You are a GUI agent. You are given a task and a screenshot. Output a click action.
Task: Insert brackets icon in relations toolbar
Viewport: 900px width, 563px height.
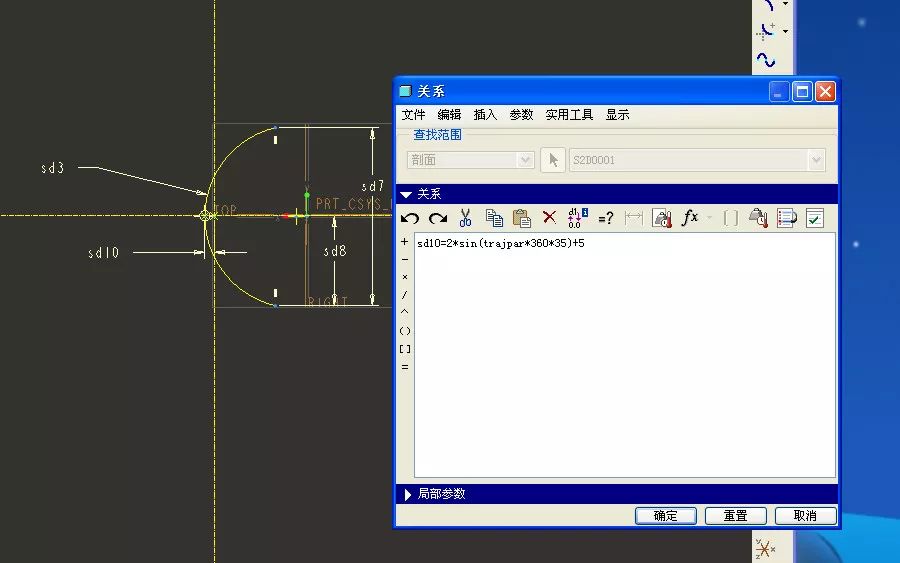pyautogui.click(x=731, y=218)
